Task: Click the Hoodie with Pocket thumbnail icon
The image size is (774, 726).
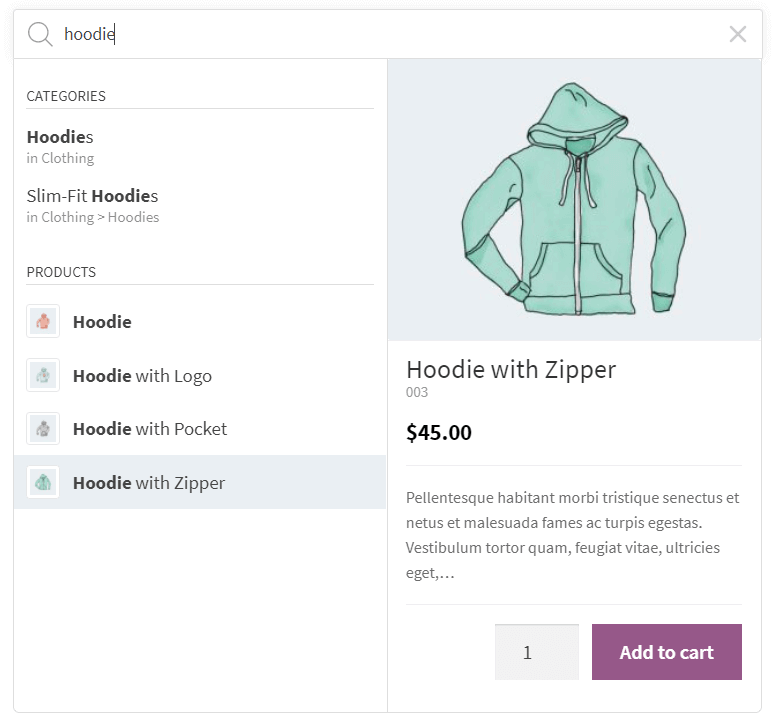Action: coord(43,429)
